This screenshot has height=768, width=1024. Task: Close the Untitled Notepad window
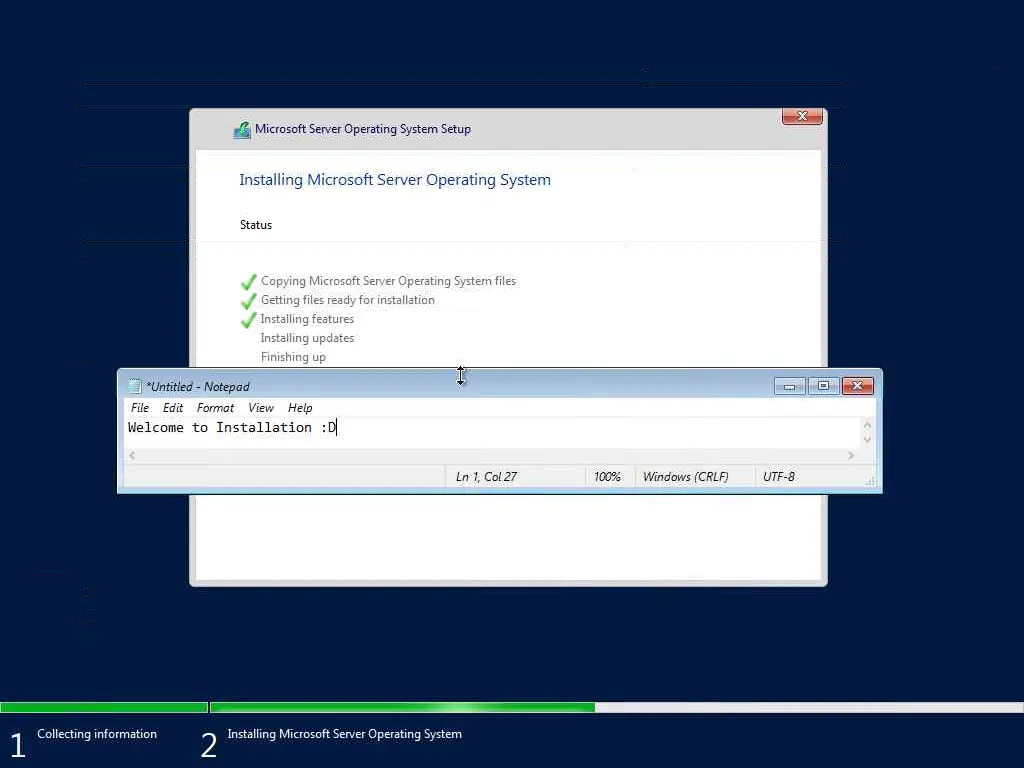(x=857, y=386)
